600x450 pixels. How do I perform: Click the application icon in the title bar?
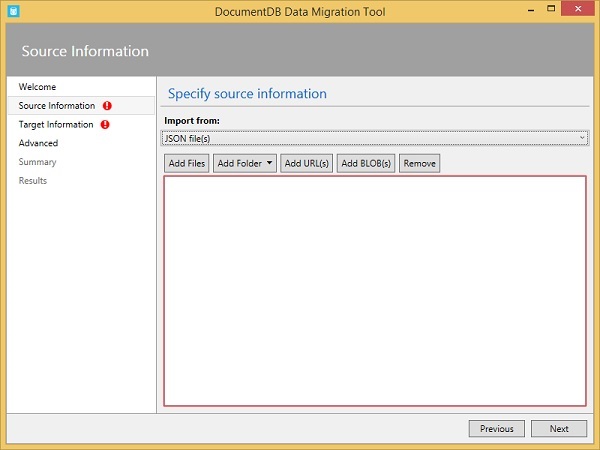pyautogui.click(x=12, y=10)
